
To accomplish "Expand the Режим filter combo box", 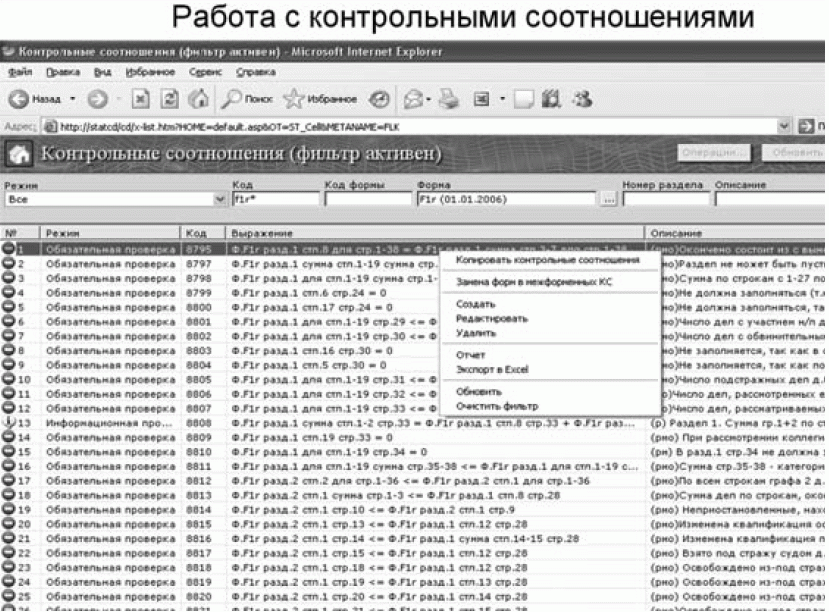I will click(x=220, y=199).
